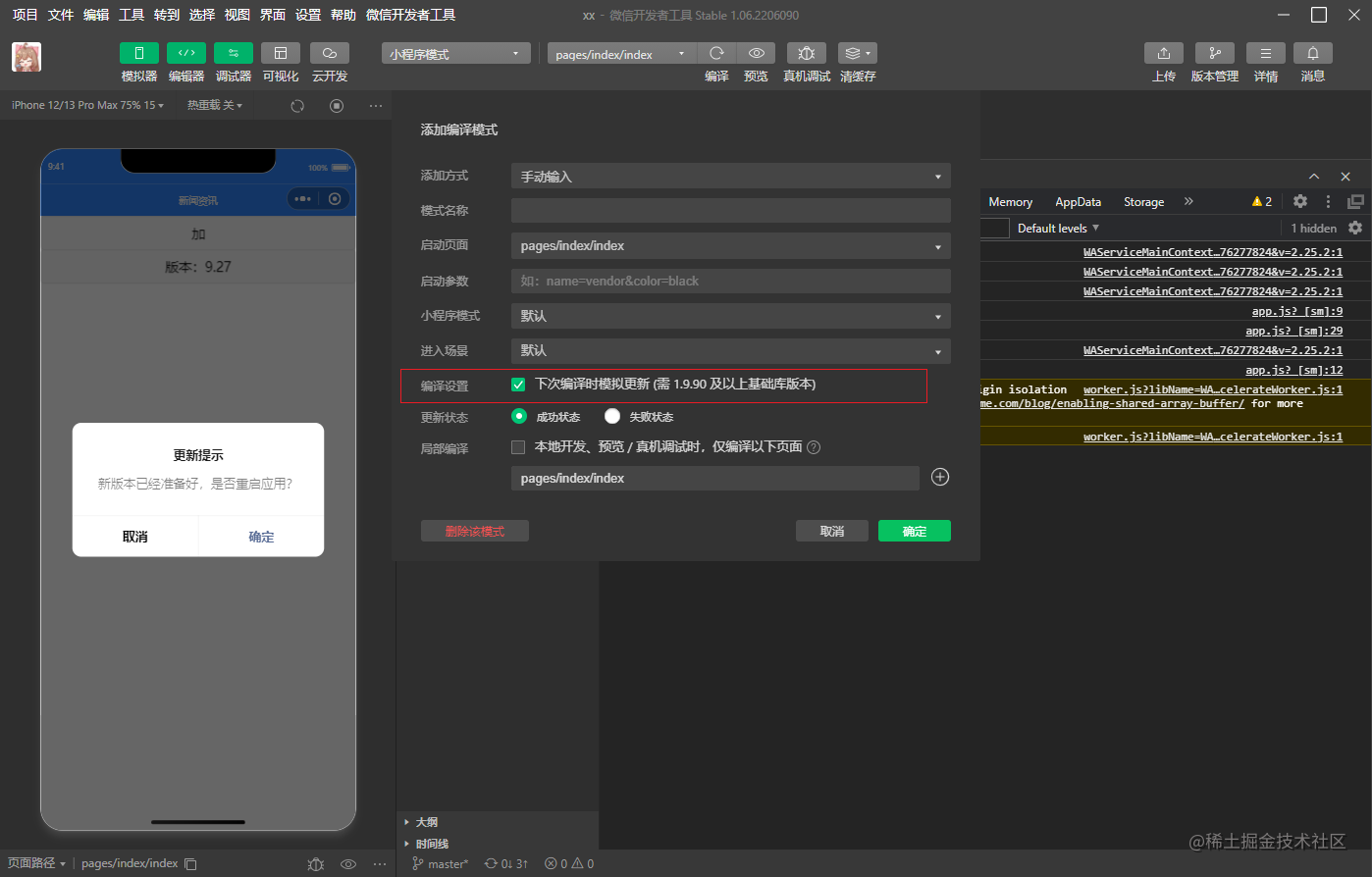Open the add method (添加方式) dropdown
Screen dimensions: 1372x877
coord(731,176)
